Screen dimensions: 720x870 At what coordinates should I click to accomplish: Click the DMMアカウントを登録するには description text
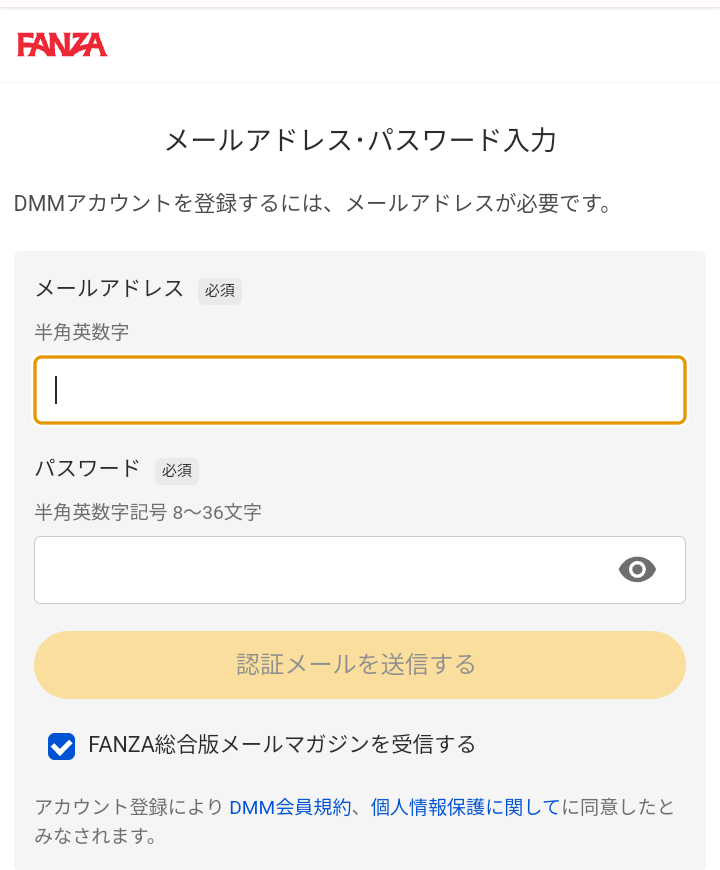click(312, 205)
